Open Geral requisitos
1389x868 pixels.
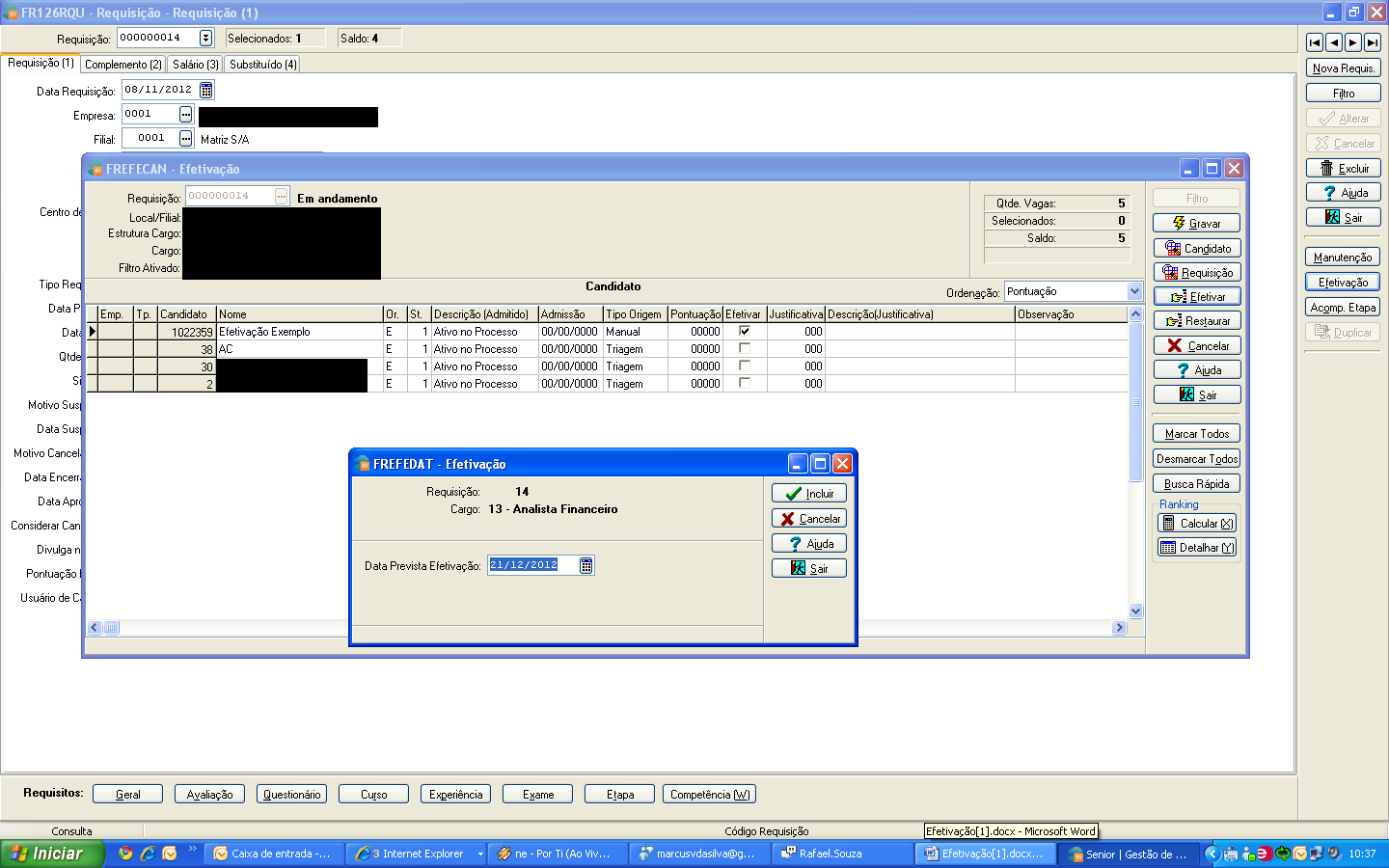127,794
